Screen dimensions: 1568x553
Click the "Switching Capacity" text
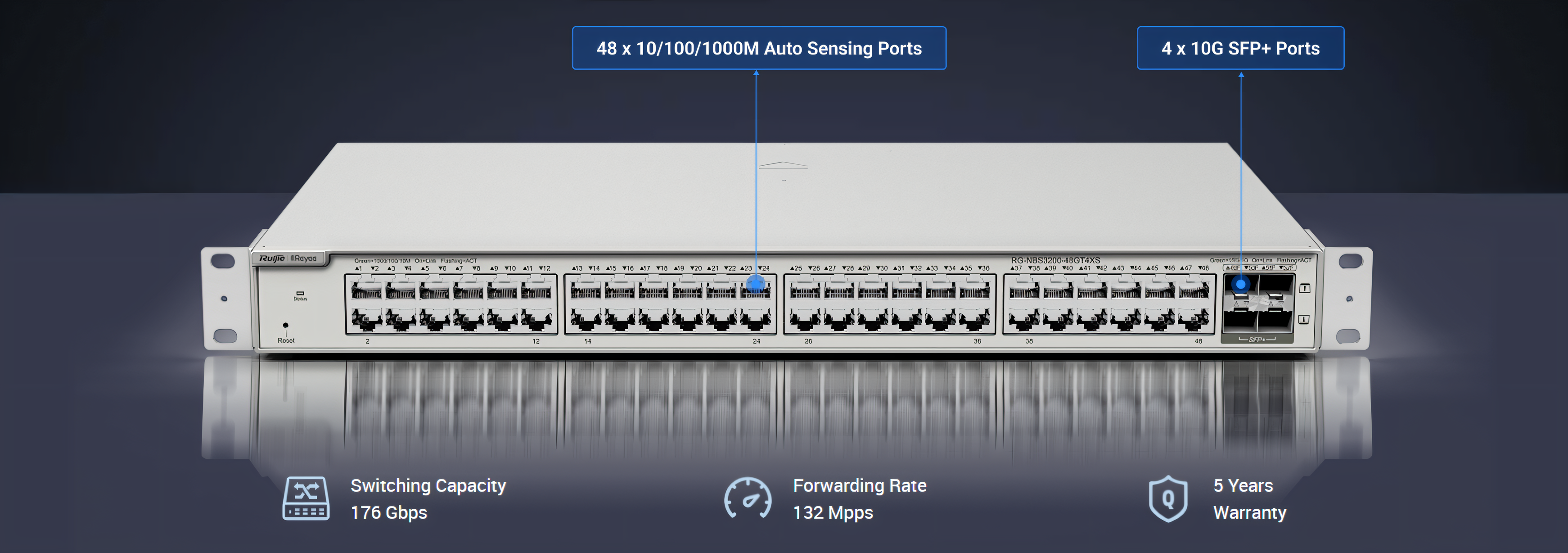(428, 485)
